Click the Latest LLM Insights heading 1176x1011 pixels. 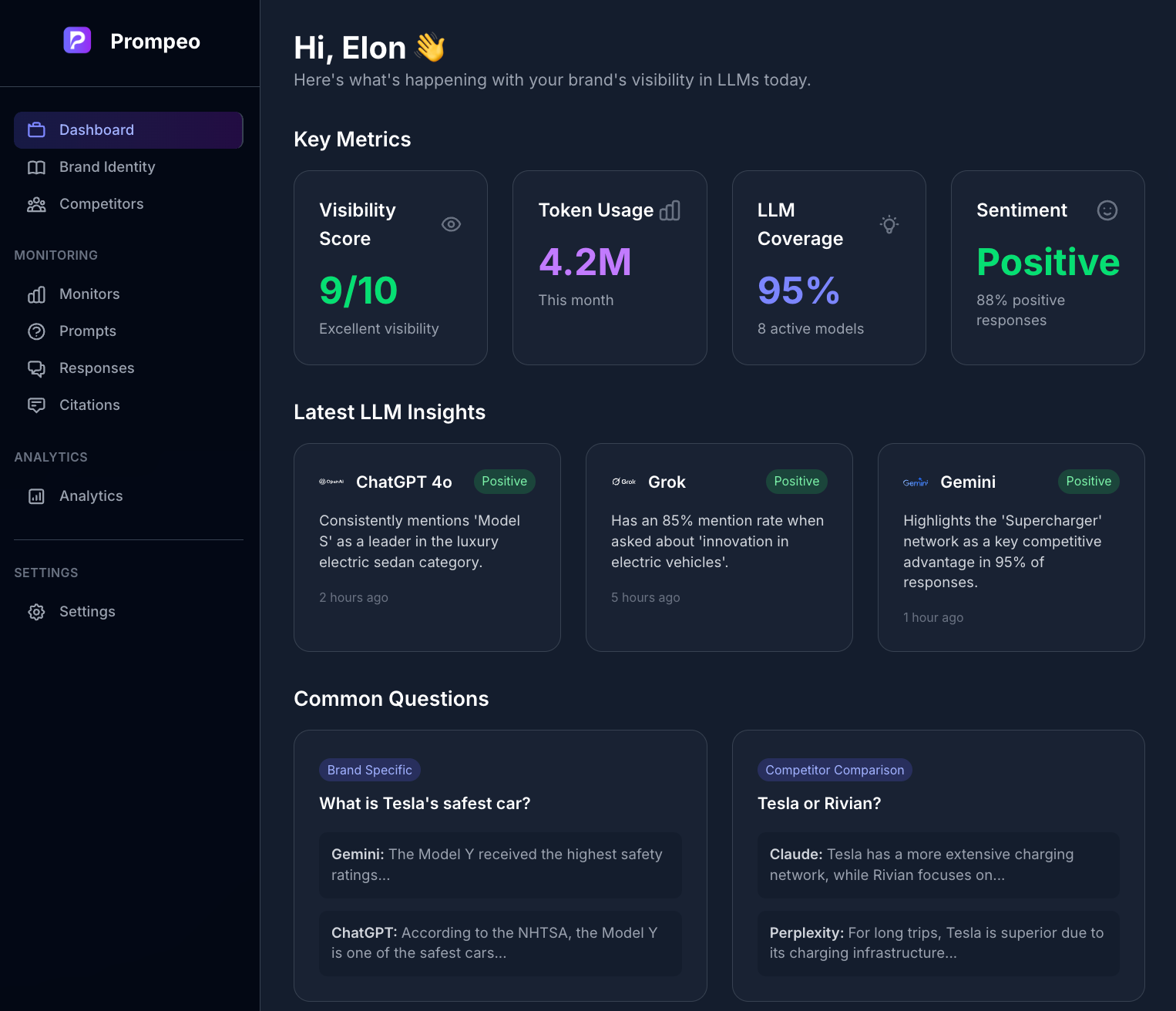390,412
